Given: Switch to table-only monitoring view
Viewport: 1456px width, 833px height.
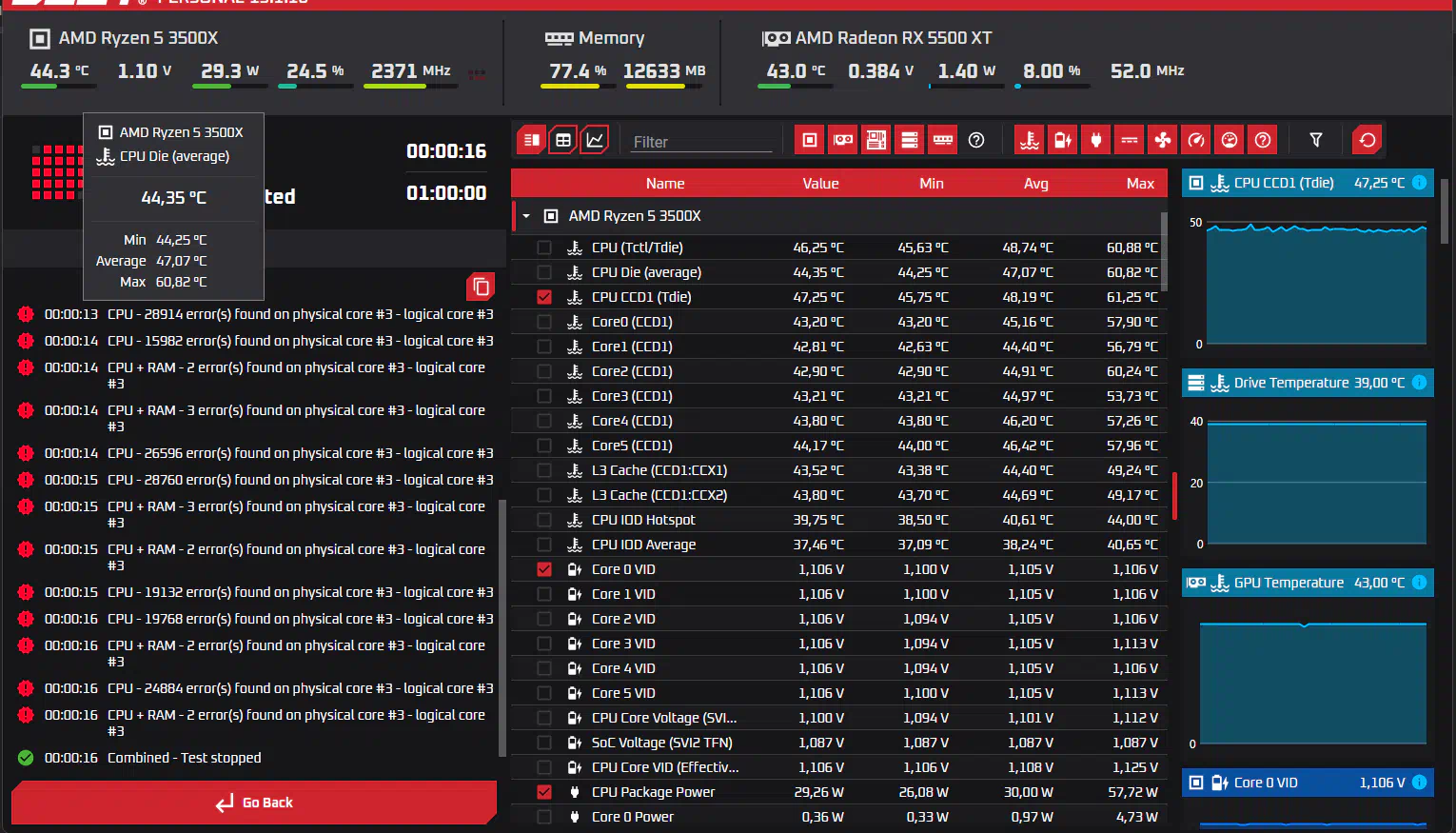Looking at the screenshot, I should pyautogui.click(x=563, y=140).
